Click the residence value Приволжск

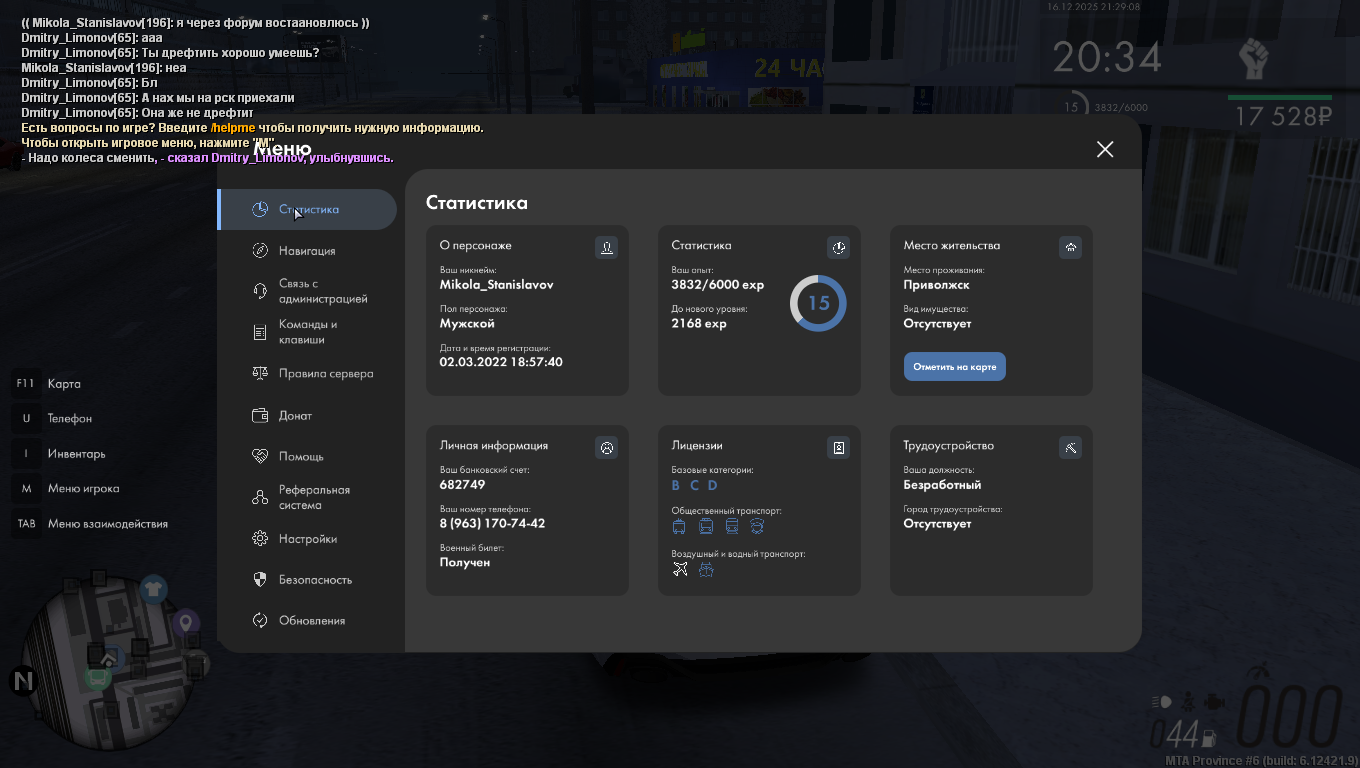(937, 284)
